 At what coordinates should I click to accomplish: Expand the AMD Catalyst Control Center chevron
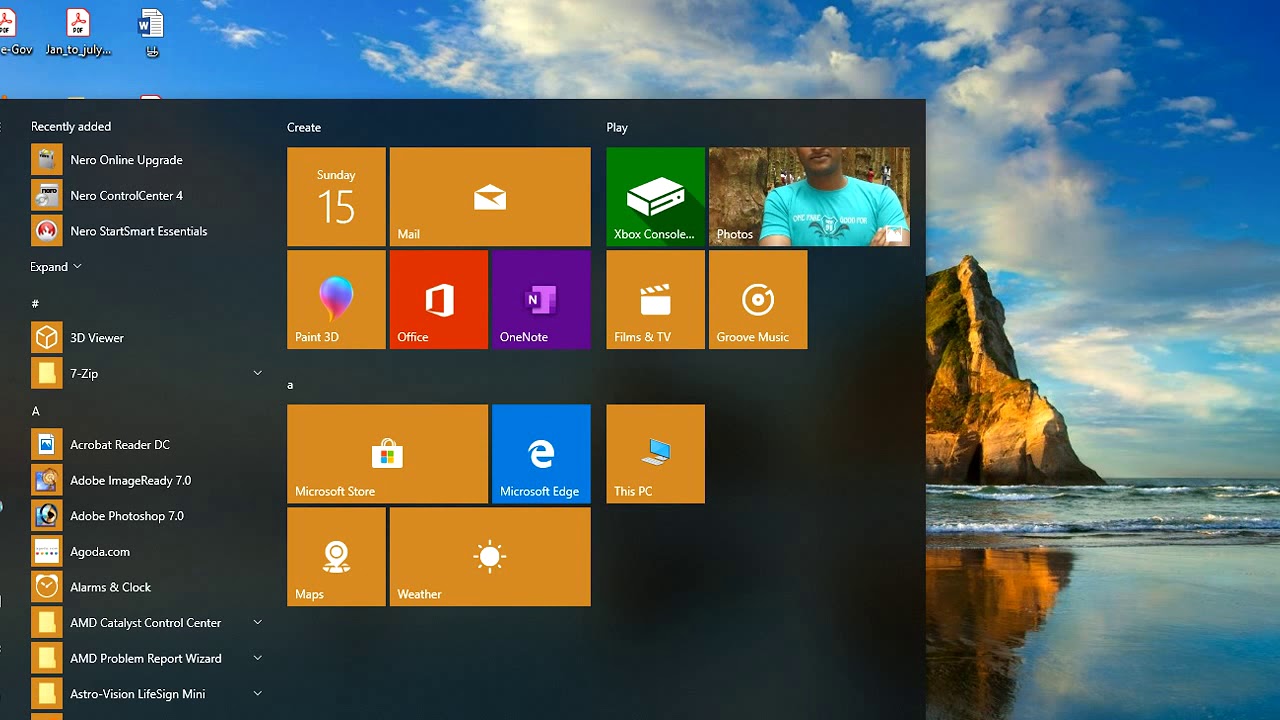(257, 622)
